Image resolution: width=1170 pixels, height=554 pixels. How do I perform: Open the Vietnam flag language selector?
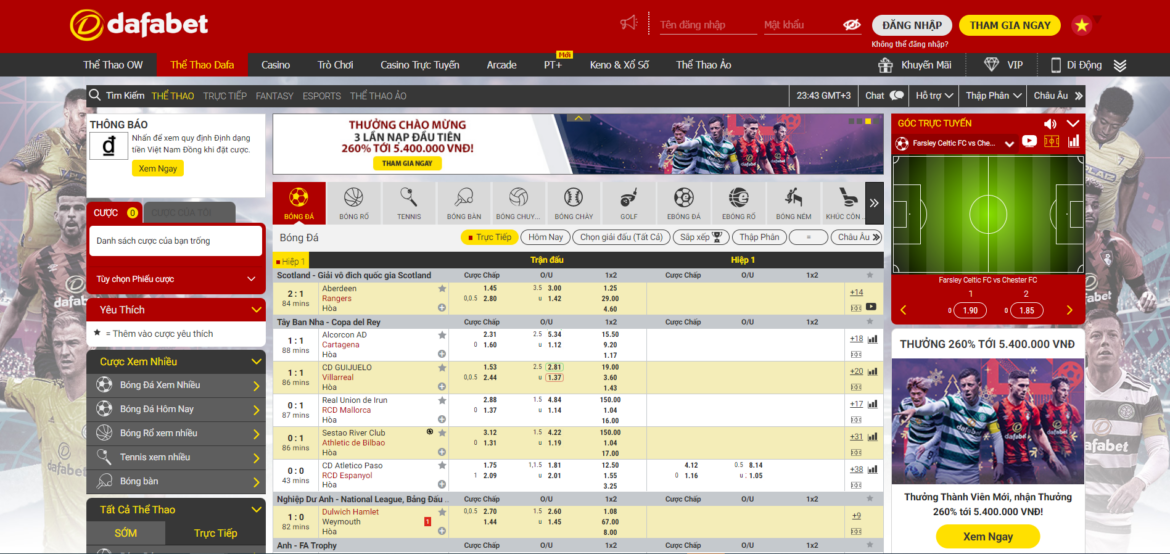click(x=1081, y=25)
